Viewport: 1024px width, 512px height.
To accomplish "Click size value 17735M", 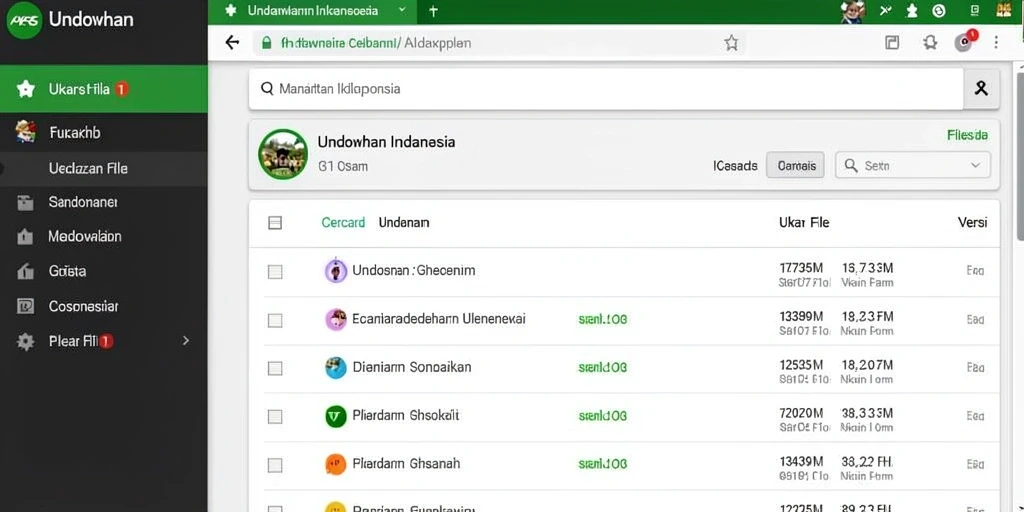I will [801, 268].
